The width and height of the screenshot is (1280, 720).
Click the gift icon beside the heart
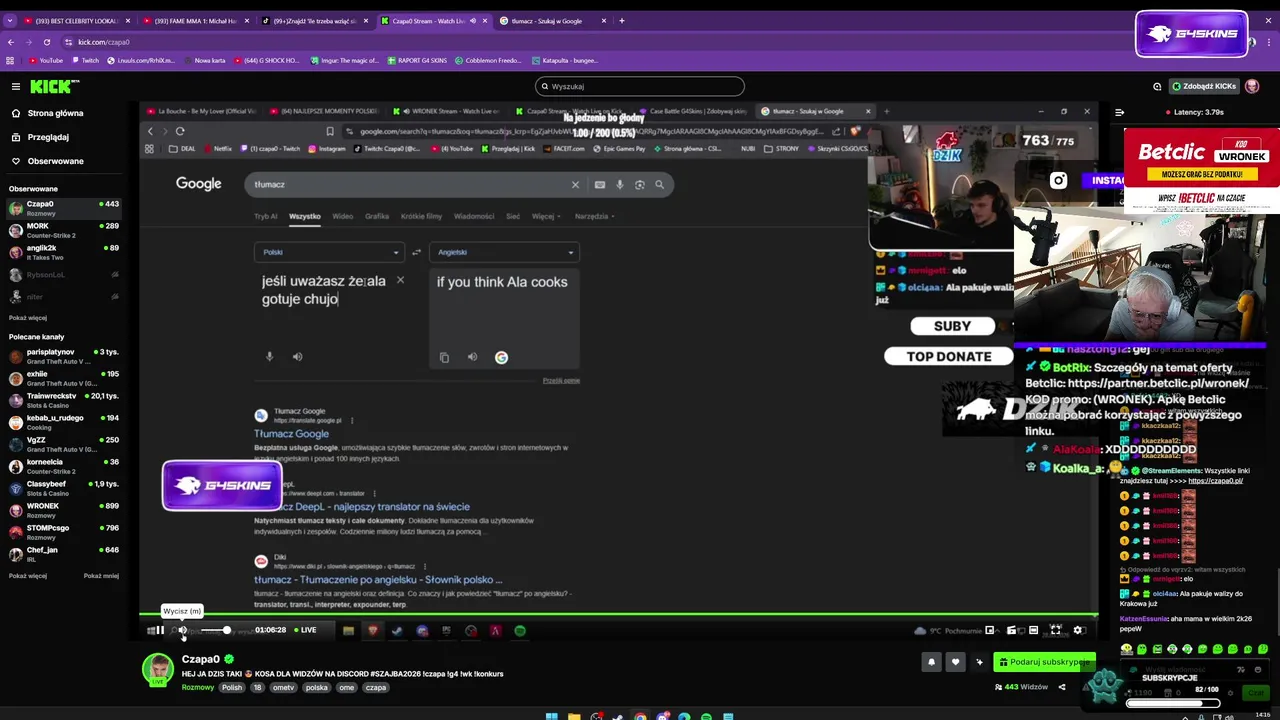click(x=979, y=662)
